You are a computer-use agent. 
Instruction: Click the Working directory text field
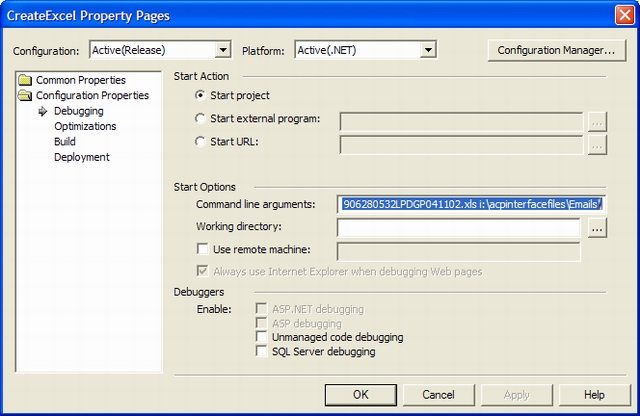click(x=459, y=227)
